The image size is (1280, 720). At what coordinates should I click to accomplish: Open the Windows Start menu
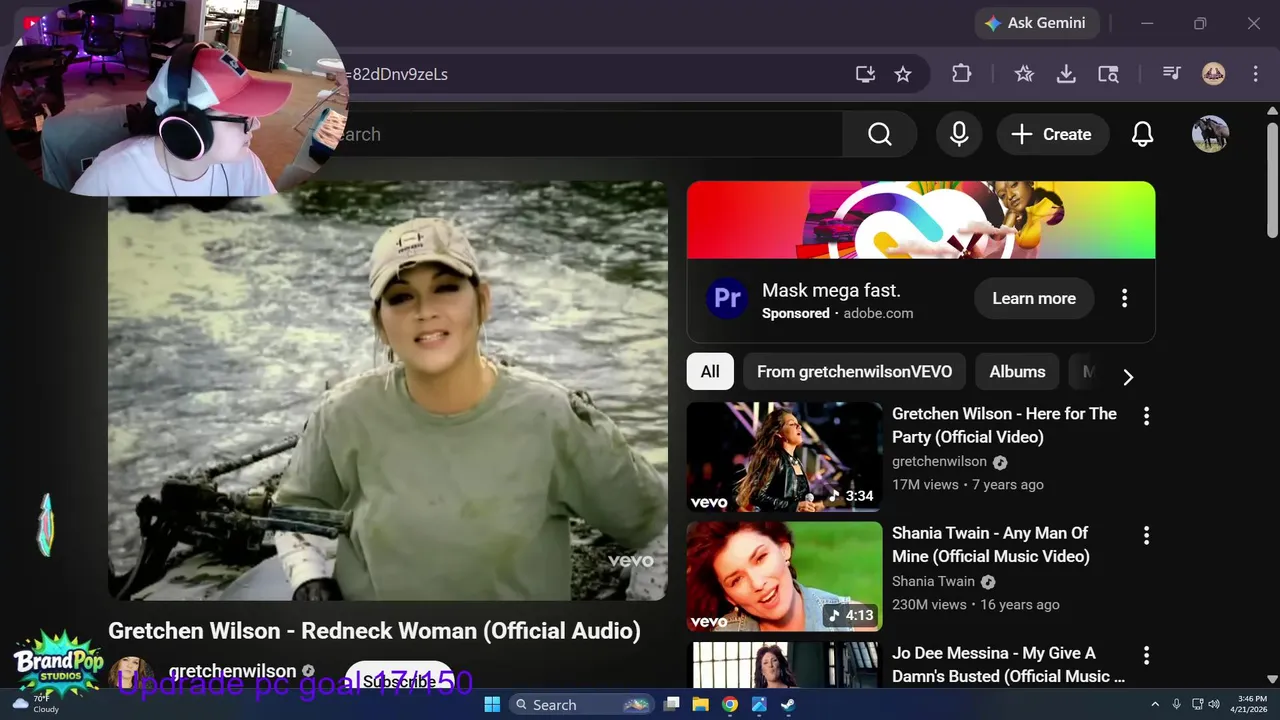492,705
